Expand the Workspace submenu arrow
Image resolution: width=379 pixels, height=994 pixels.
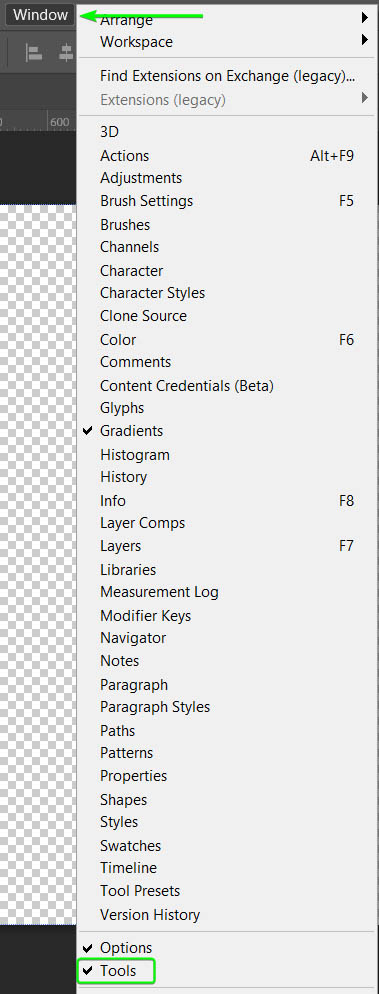pos(365,40)
